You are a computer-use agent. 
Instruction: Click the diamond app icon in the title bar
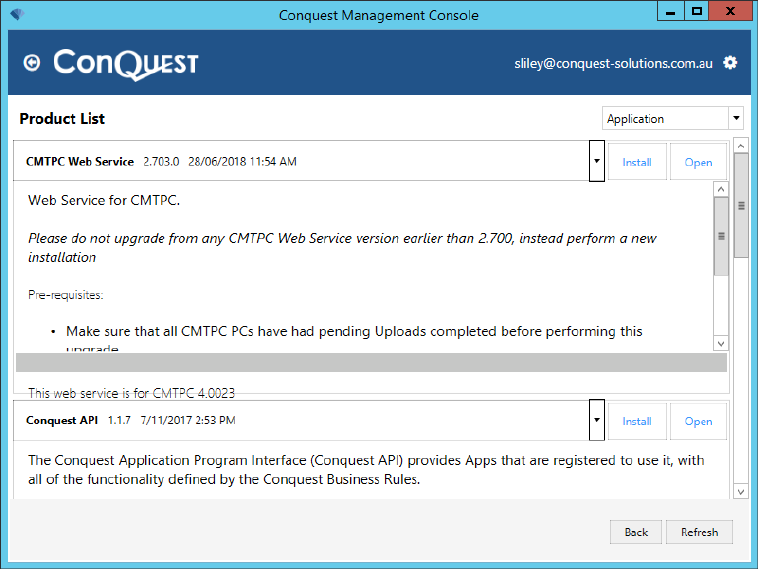click(17, 15)
